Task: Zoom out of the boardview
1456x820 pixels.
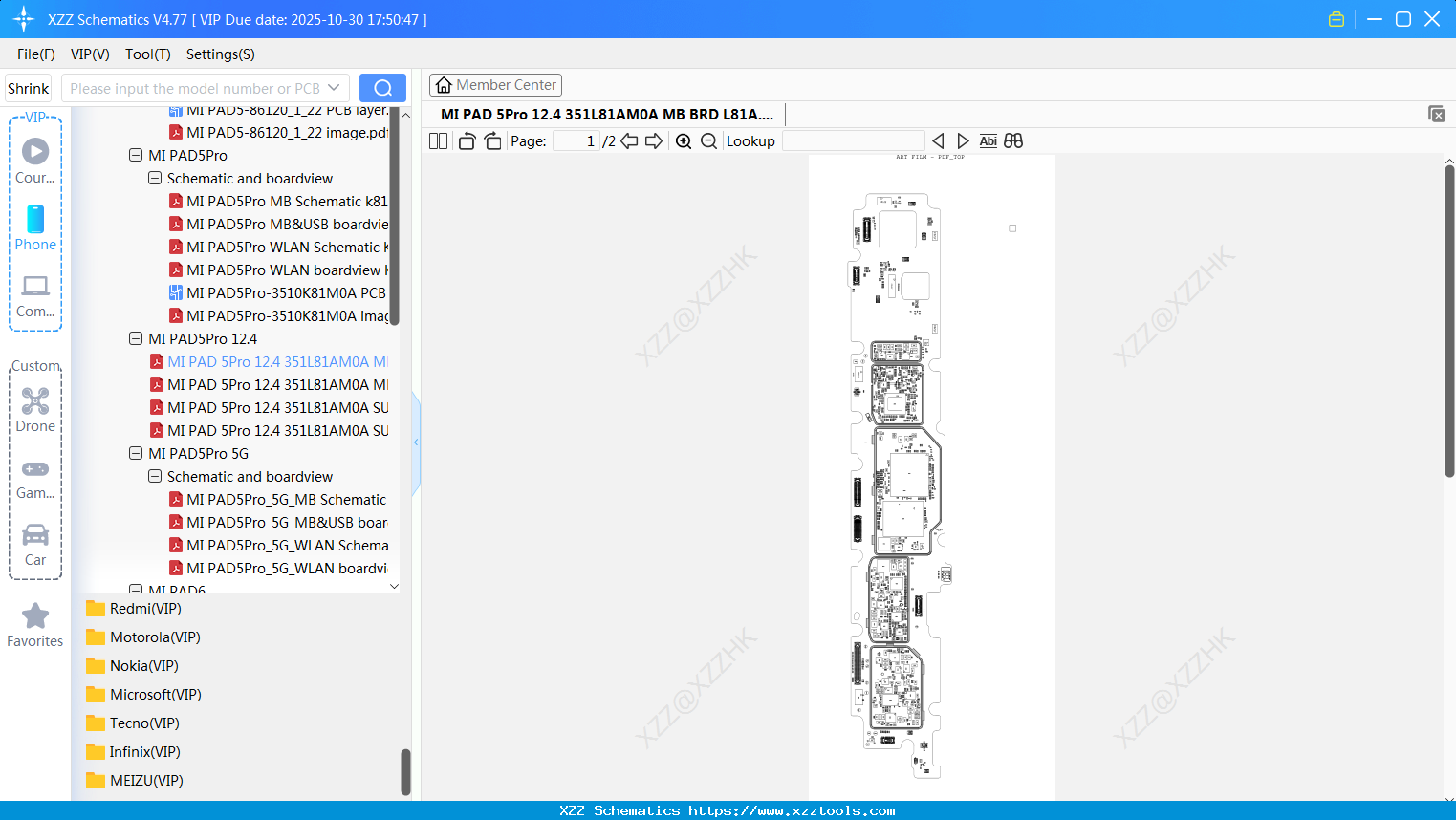Action: (x=708, y=141)
